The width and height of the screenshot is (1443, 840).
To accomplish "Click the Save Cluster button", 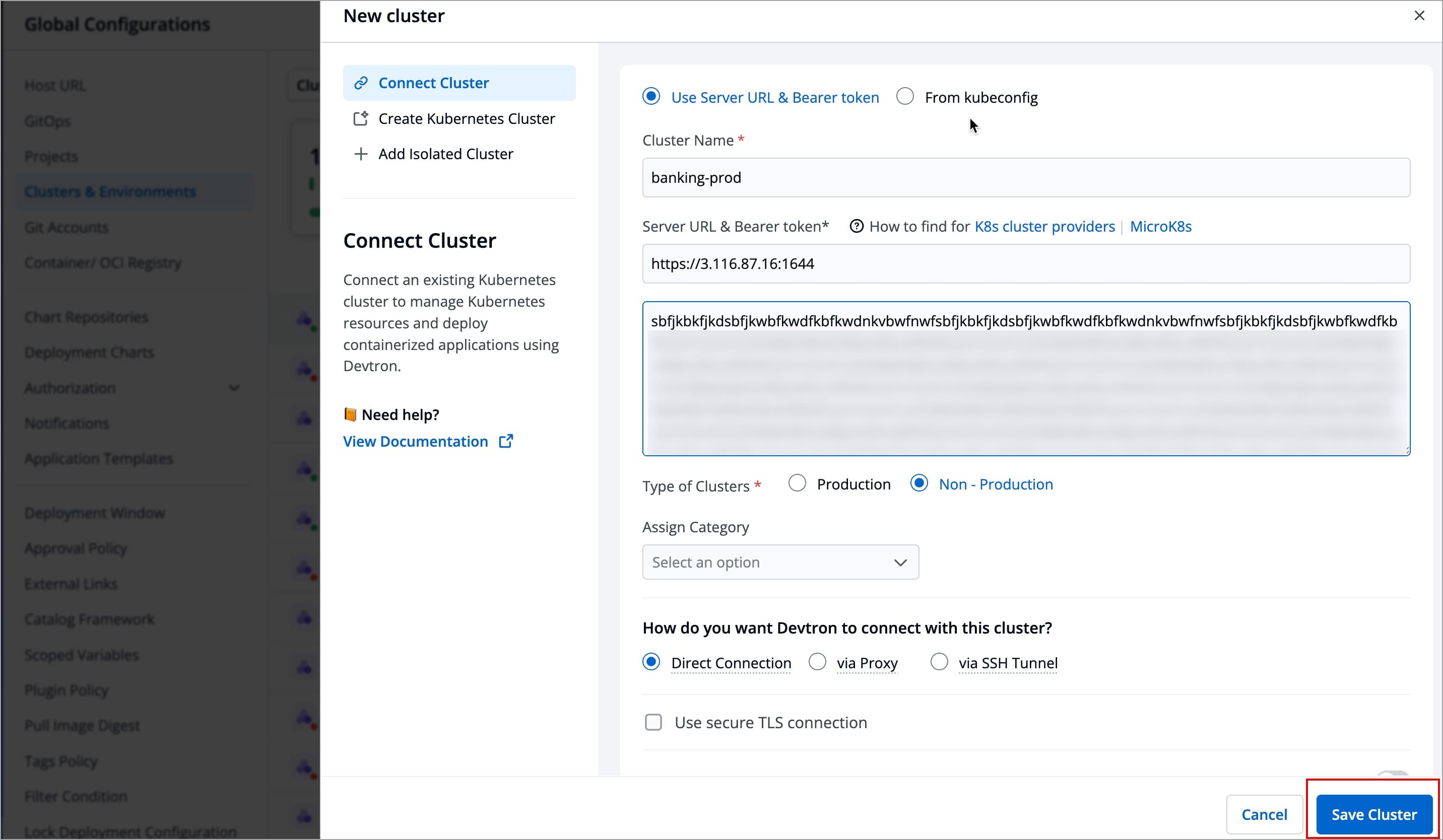I will pyautogui.click(x=1373, y=814).
